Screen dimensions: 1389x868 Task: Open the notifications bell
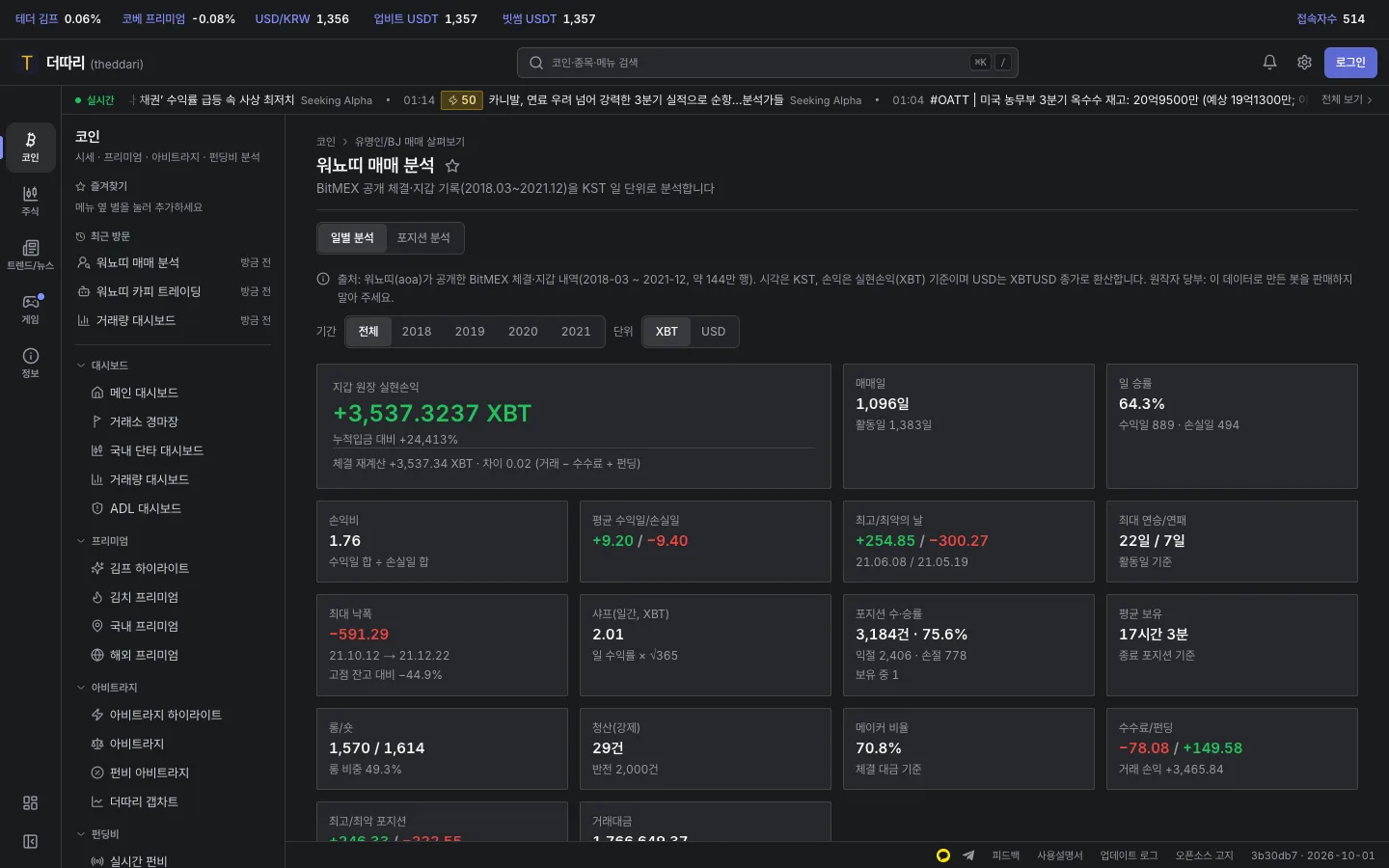tap(1269, 63)
